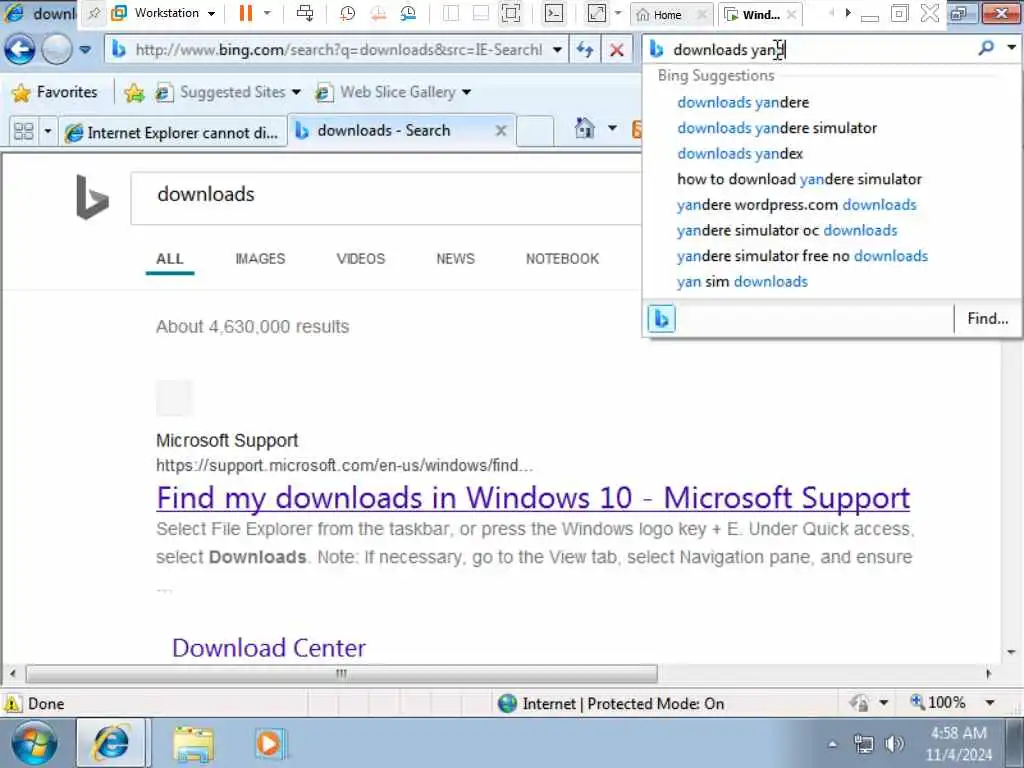Enter VMware full screen mode
Image resolution: width=1024 pixels, height=768 pixels.
click(596, 13)
